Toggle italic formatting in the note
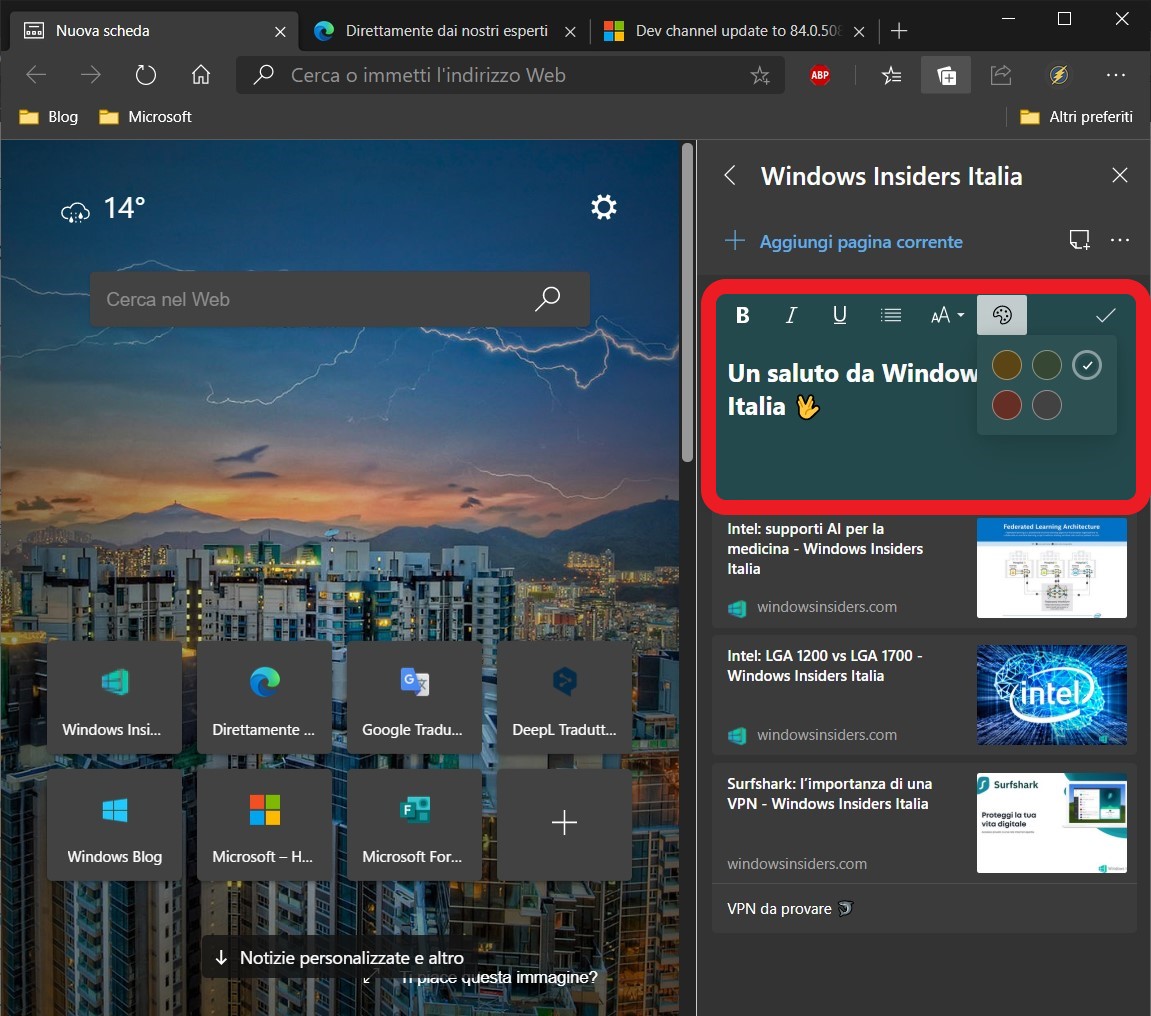 point(791,316)
